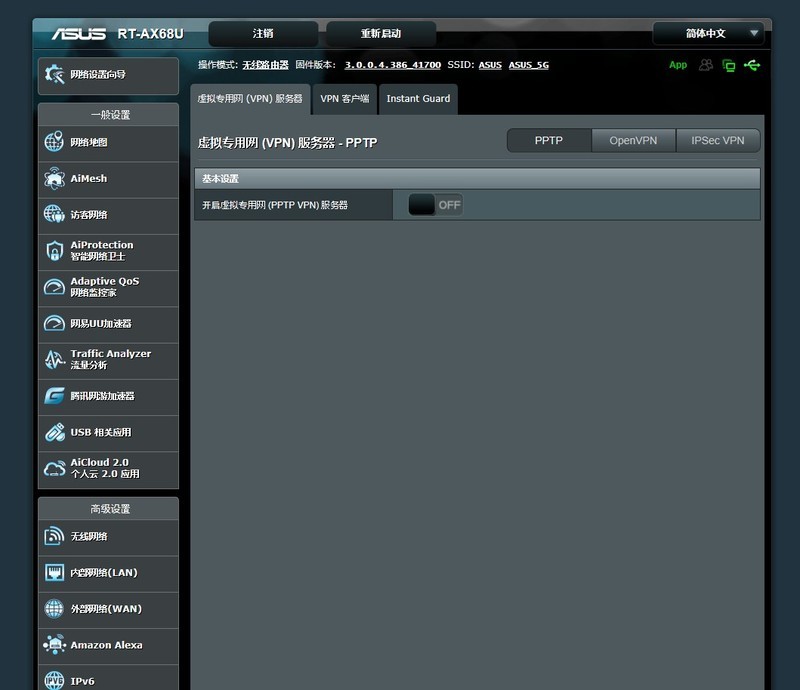Open the Amazon Alexa icon
The height and width of the screenshot is (690, 800).
click(x=54, y=645)
